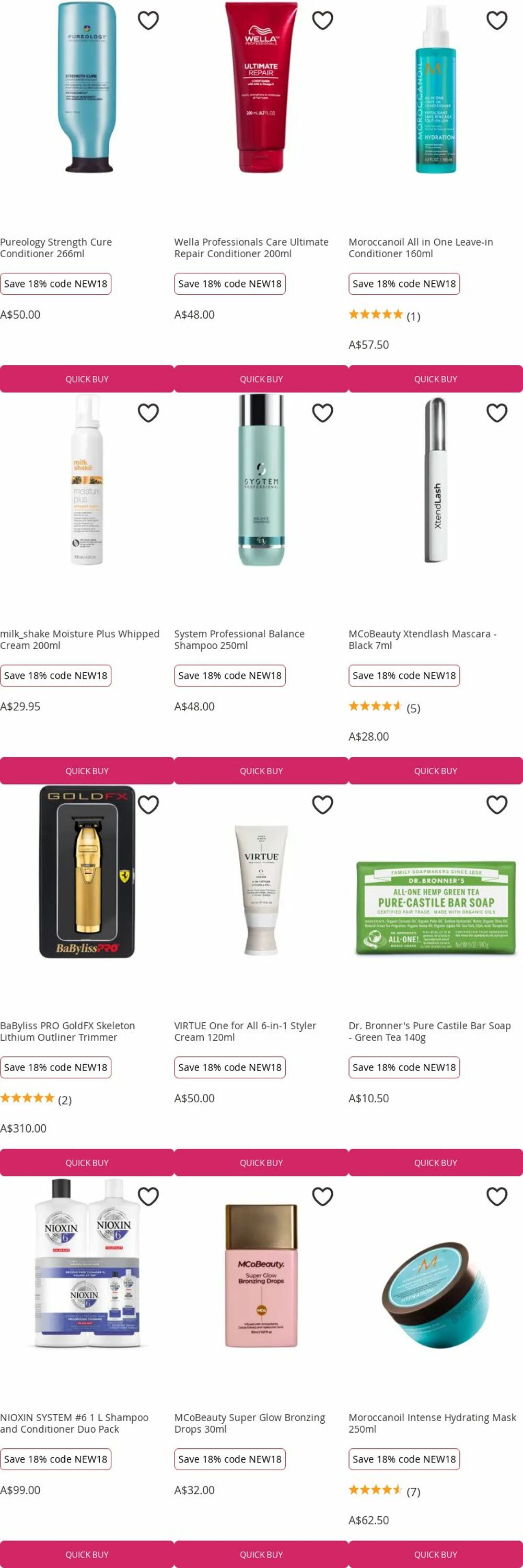Open the BaByliss GoldFX trimmer product image

pos(87,872)
